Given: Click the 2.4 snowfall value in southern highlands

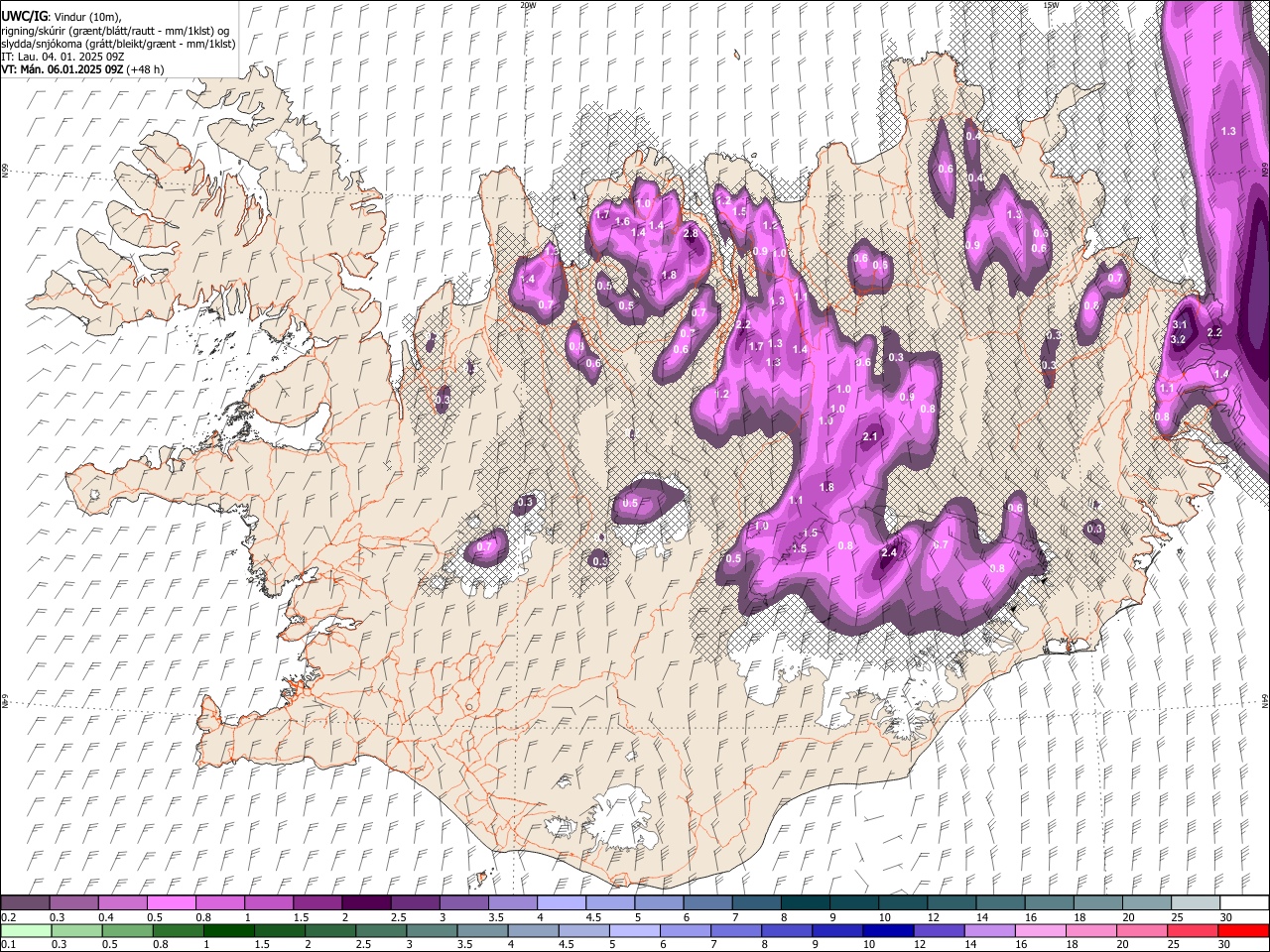Looking at the screenshot, I should pyautogui.click(x=889, y=552).
